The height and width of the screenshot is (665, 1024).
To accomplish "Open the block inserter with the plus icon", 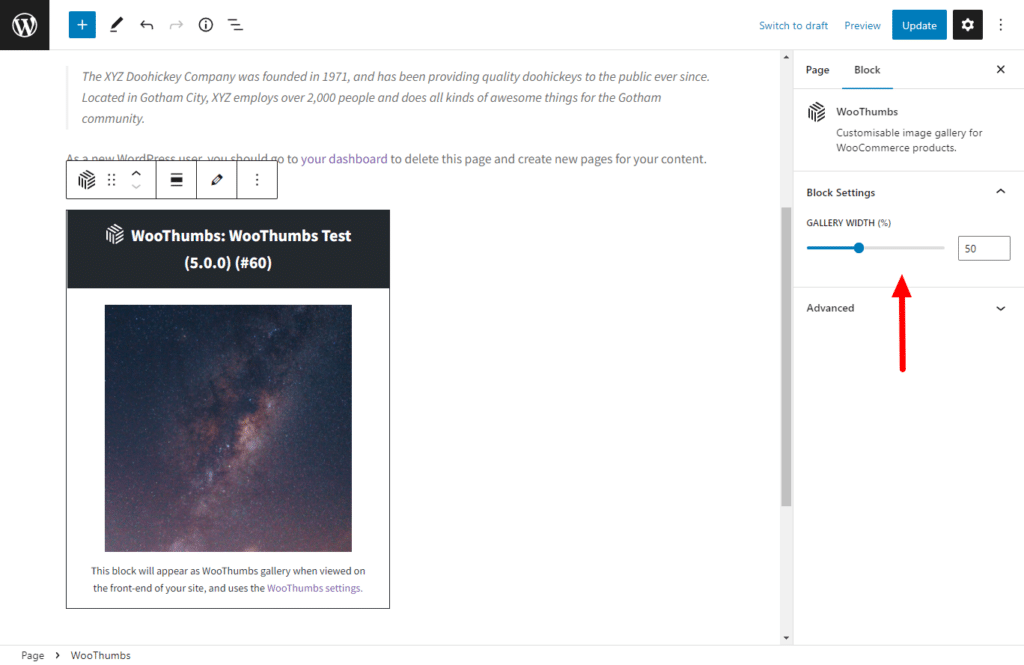I will pos(81,24).
